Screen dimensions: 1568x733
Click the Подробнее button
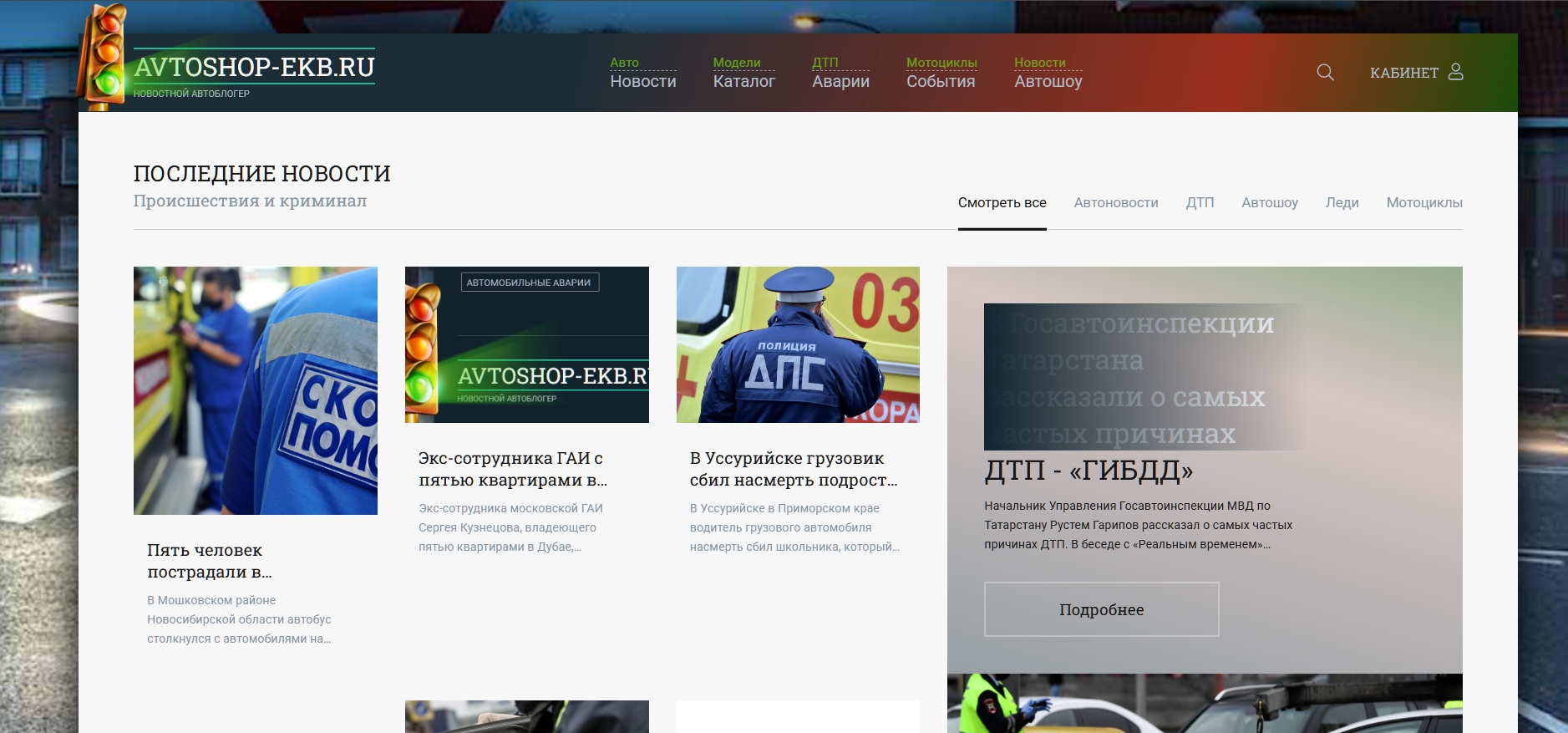point(1101,609)
